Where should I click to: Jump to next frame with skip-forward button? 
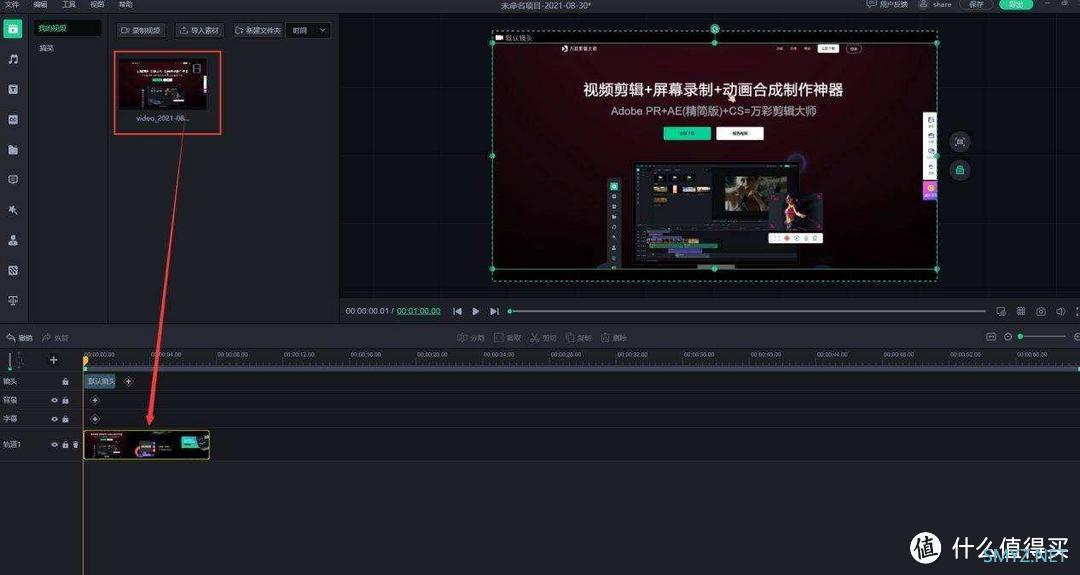click(494, 311)
